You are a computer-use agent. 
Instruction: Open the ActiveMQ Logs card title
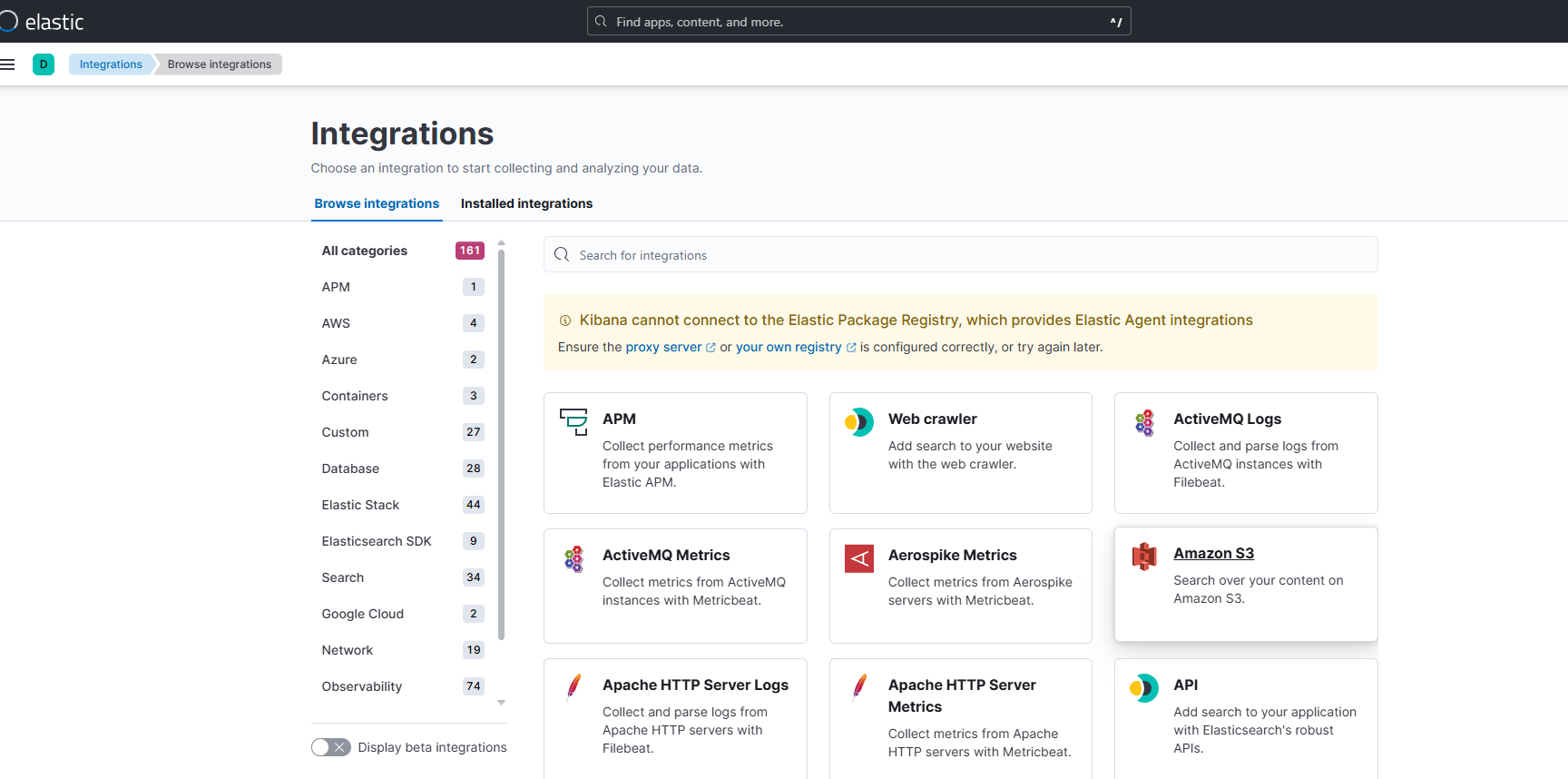click(1227, 419)
